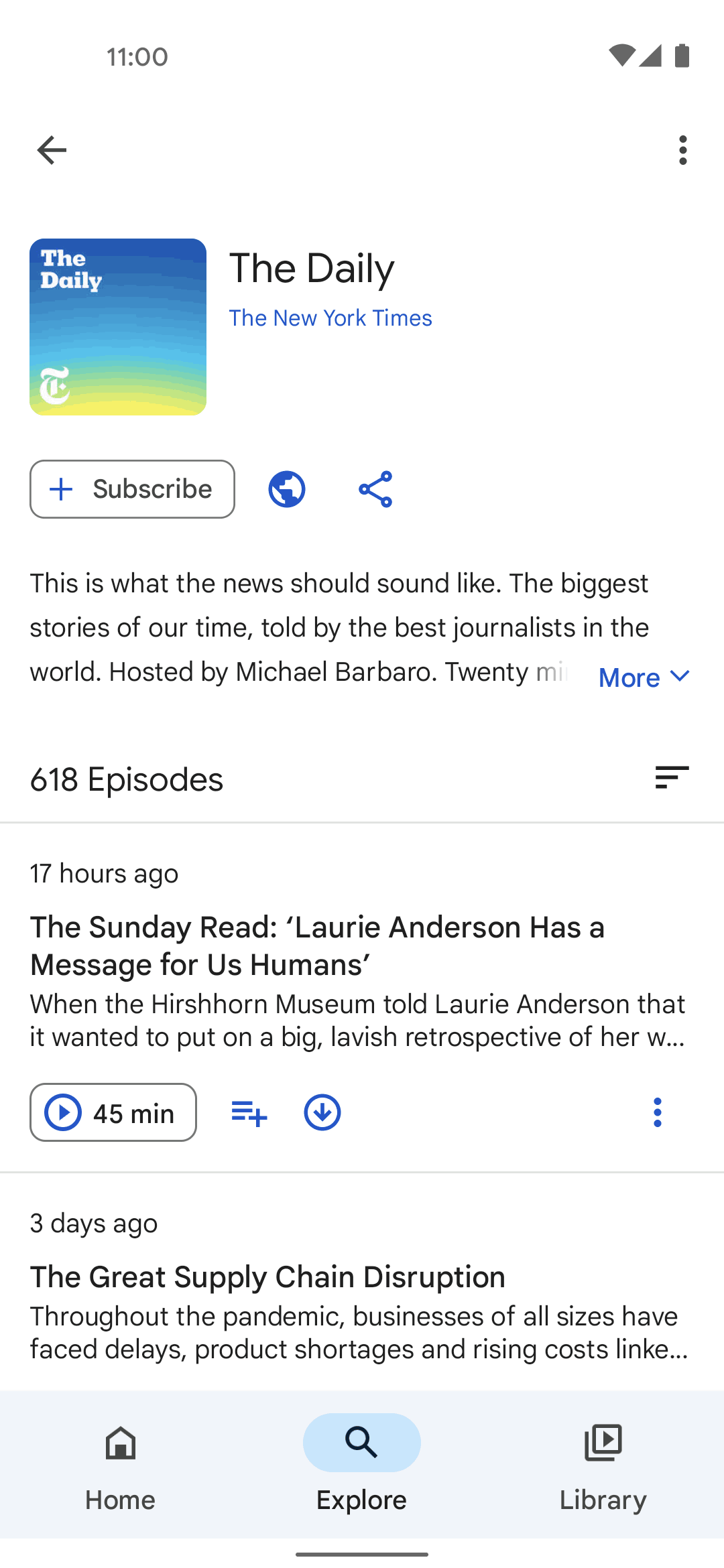The height and width of the screenshot is (1568, 724).
Task: Tap the 17 hours ago timestamp
Action: click(x=104, y=873)
